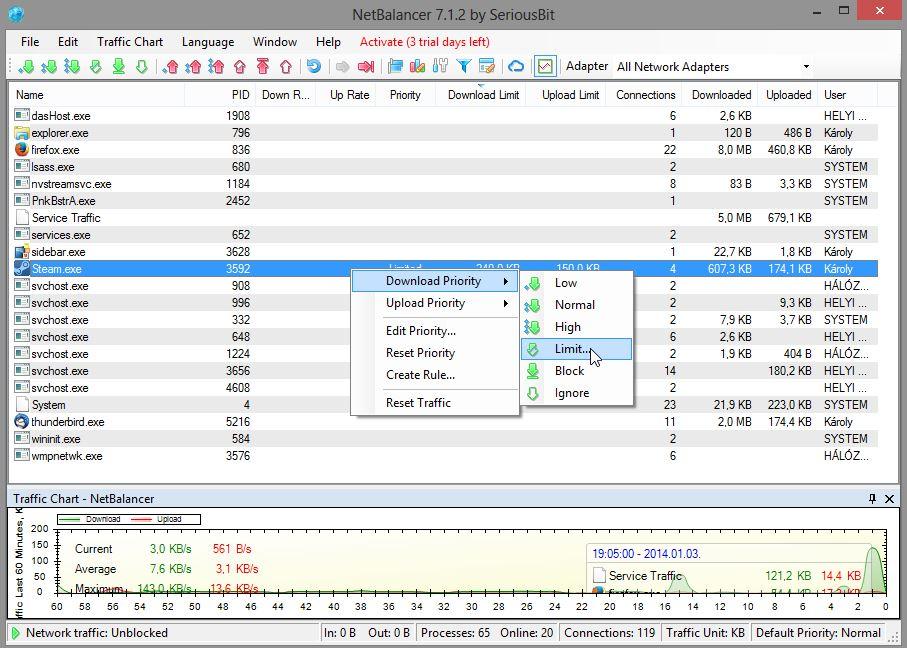Click the blue cloud toolbar icon
The height and width of the screenshot is (648, 907).
click(x=516, y=67)
